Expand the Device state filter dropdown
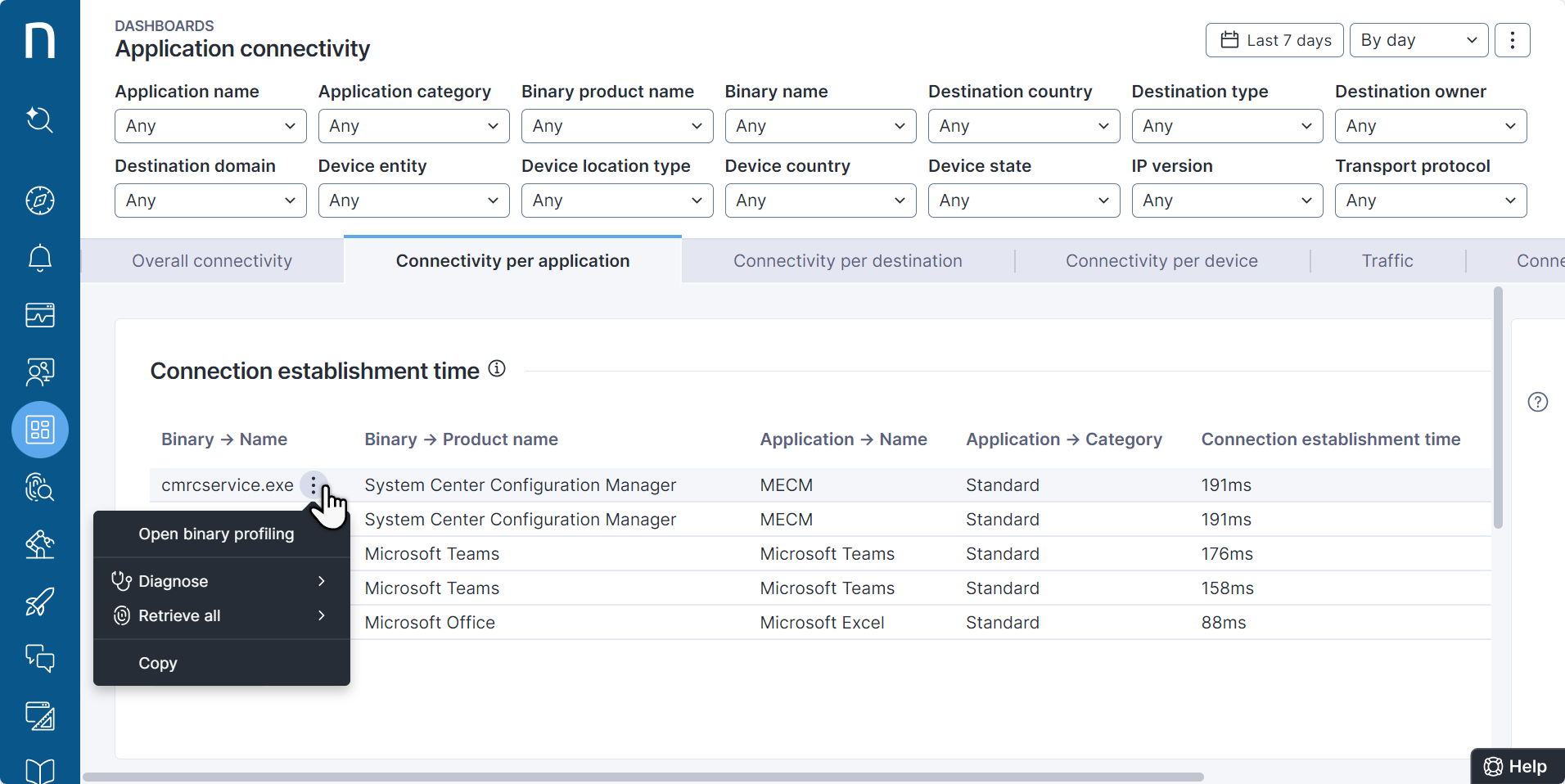Screen dimensions: 1565x784 click(1024, 201)
